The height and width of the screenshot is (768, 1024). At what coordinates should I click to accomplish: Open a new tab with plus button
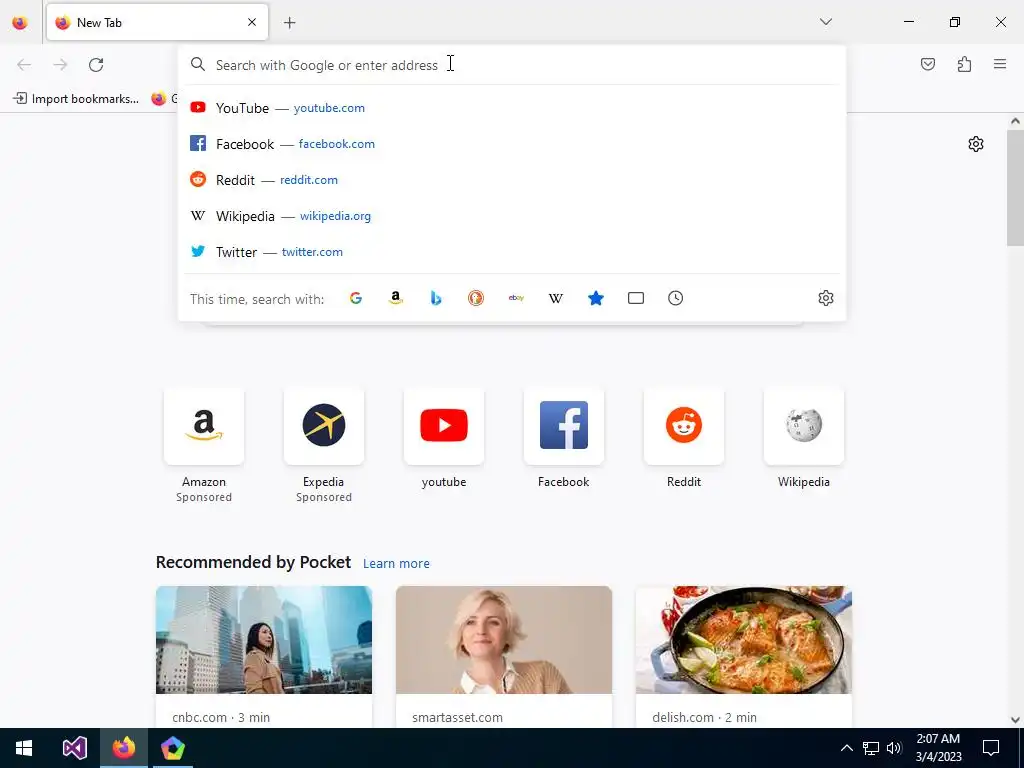tap(289, 23)
